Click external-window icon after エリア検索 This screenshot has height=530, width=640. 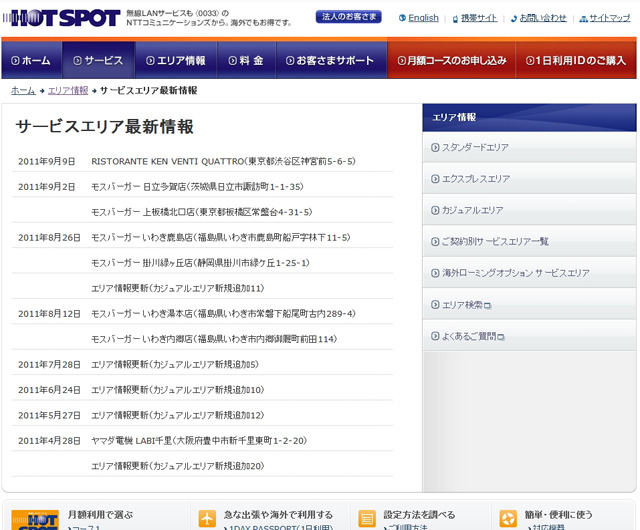click(x=487, y=305)
